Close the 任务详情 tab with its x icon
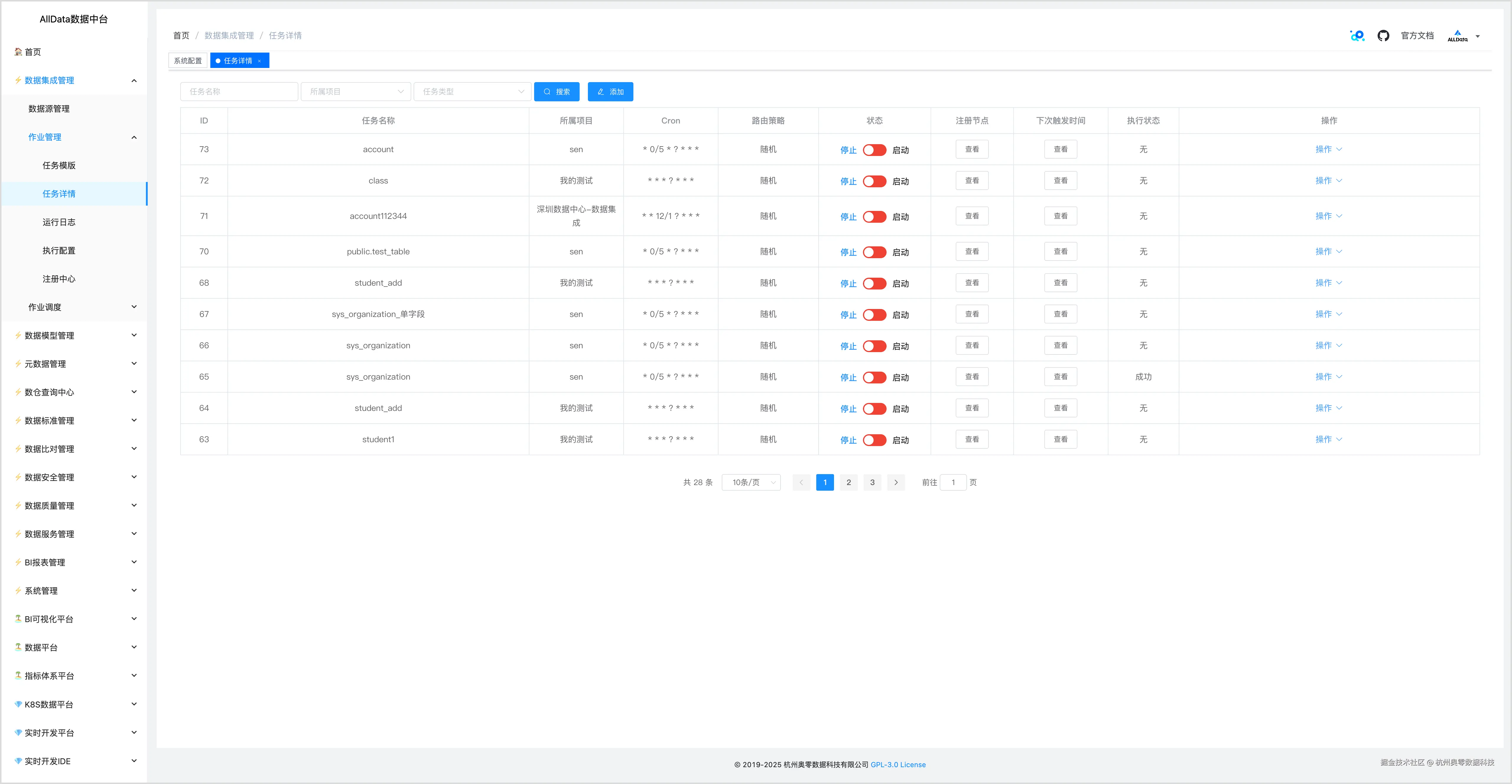The width and height of the screenshot is (1512, 784). point(259,61)
